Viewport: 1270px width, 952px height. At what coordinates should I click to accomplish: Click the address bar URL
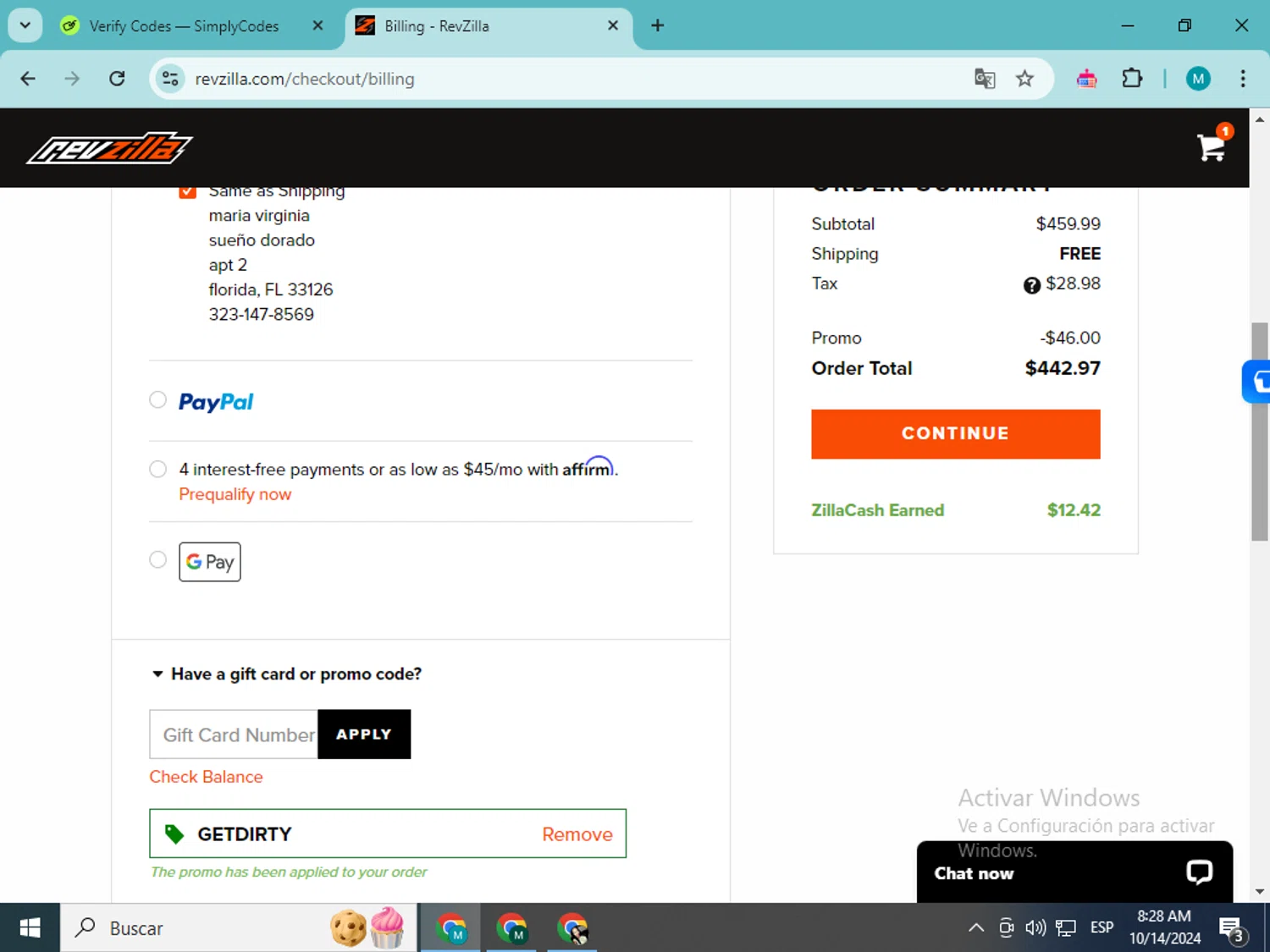coord(305,79)
